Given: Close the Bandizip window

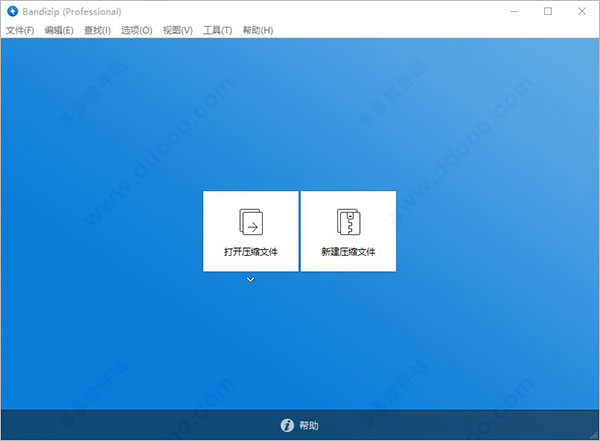Looking at the screenshot, I should (582, 11).
